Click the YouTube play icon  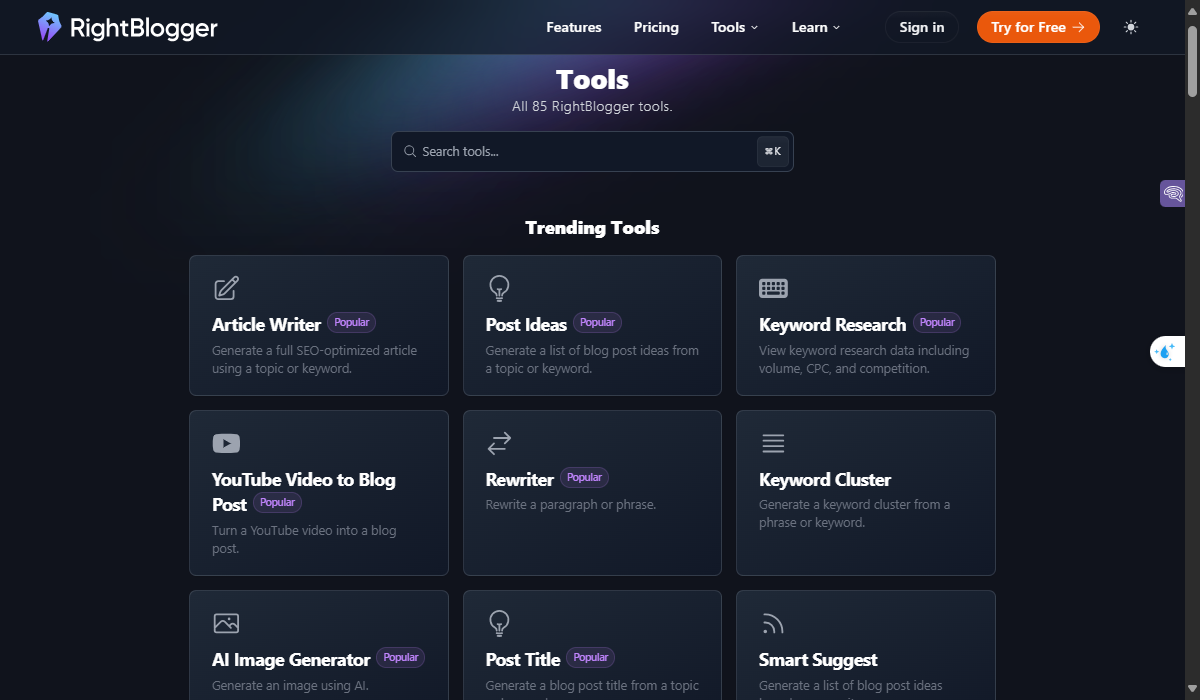(226, 443)
